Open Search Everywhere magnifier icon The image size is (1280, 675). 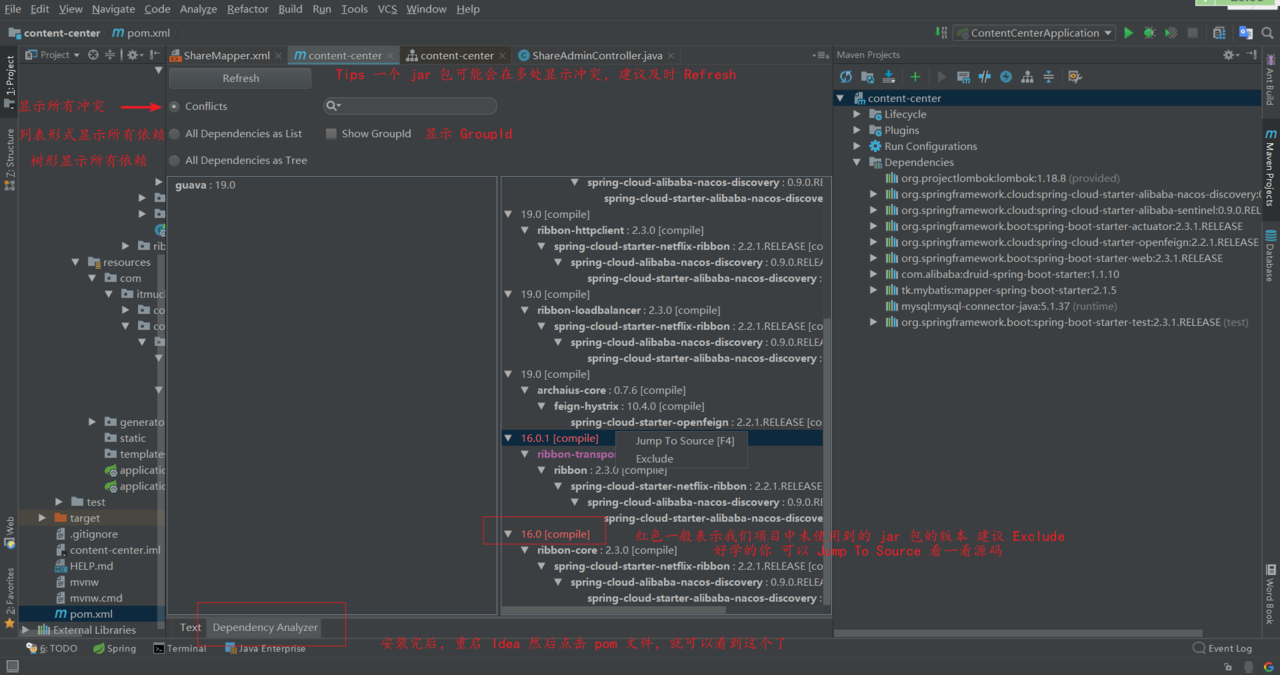click(1267, 33)
